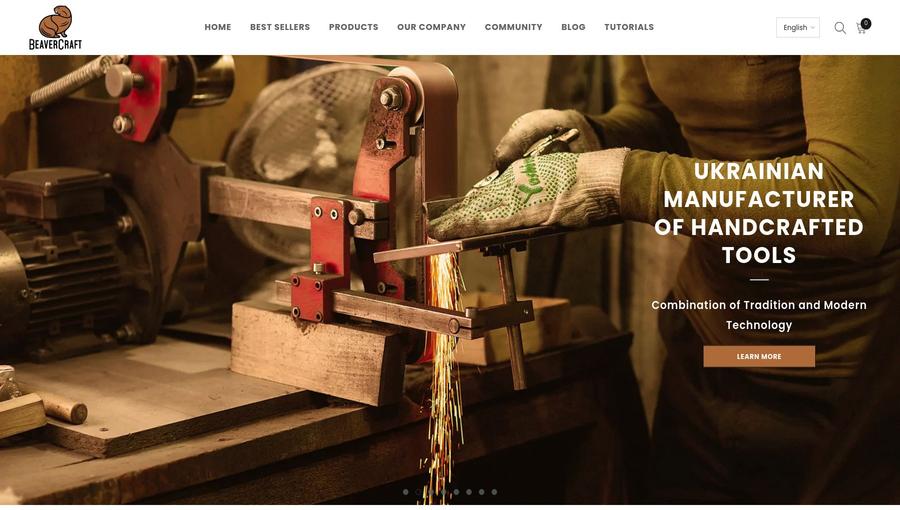Go to the HOME menu item
900x510 pixels.
(x=218, y=27)
